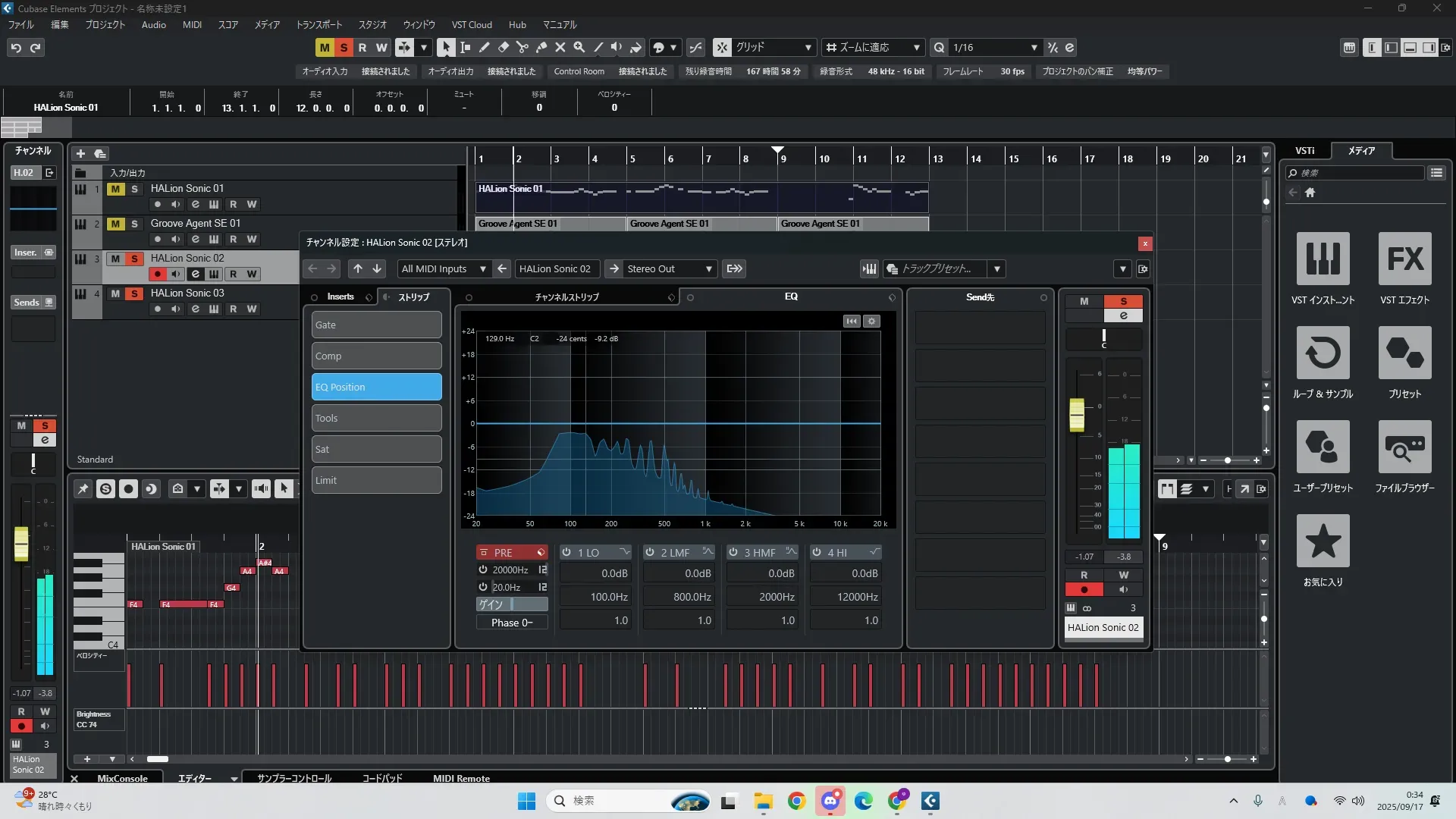This screenshot has width=1456, height=819.
Task: Click the channel settings volume fader handle
Action: pos(1077,415)
